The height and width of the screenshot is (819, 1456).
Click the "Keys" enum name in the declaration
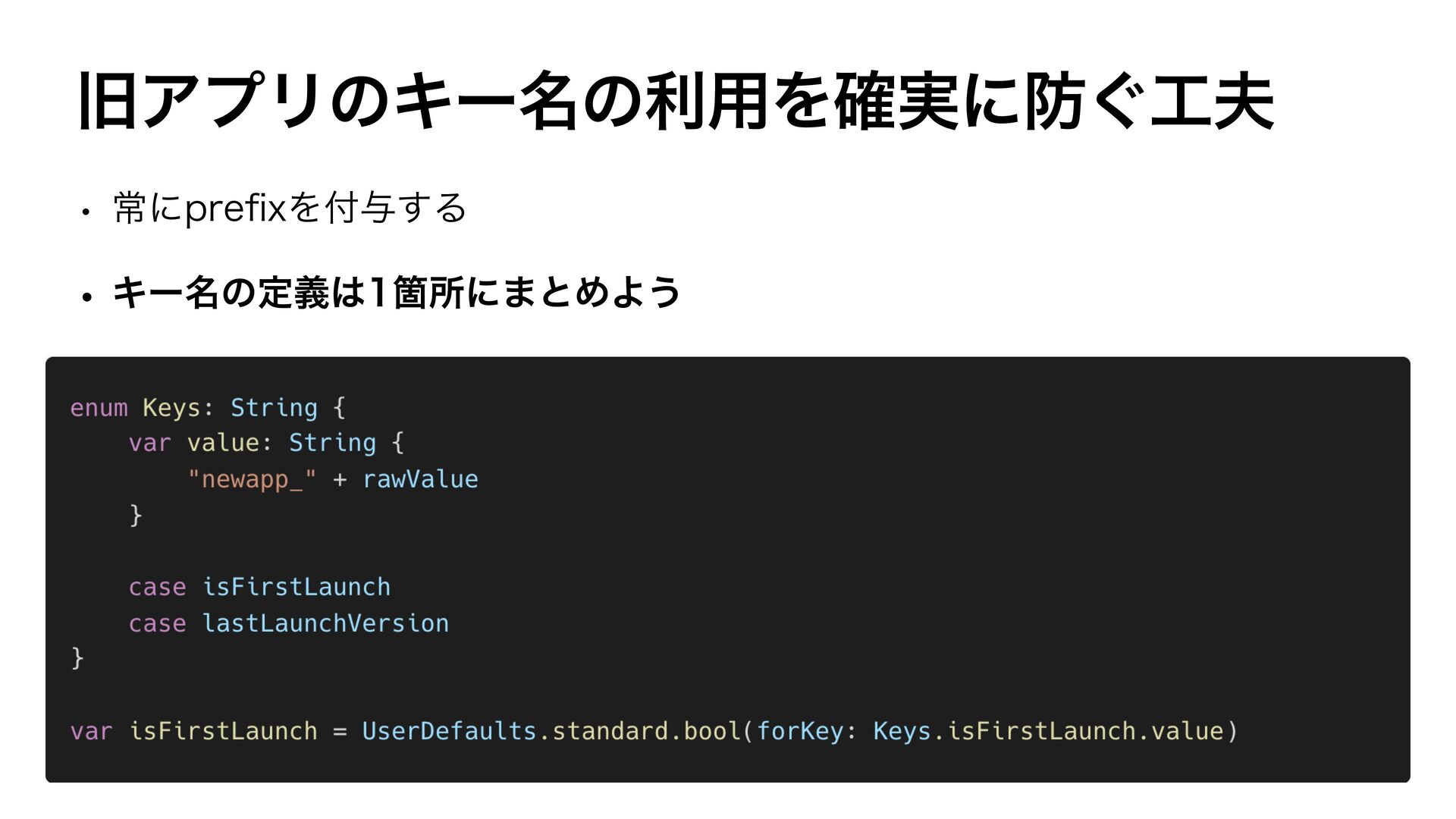coord(171,408)
